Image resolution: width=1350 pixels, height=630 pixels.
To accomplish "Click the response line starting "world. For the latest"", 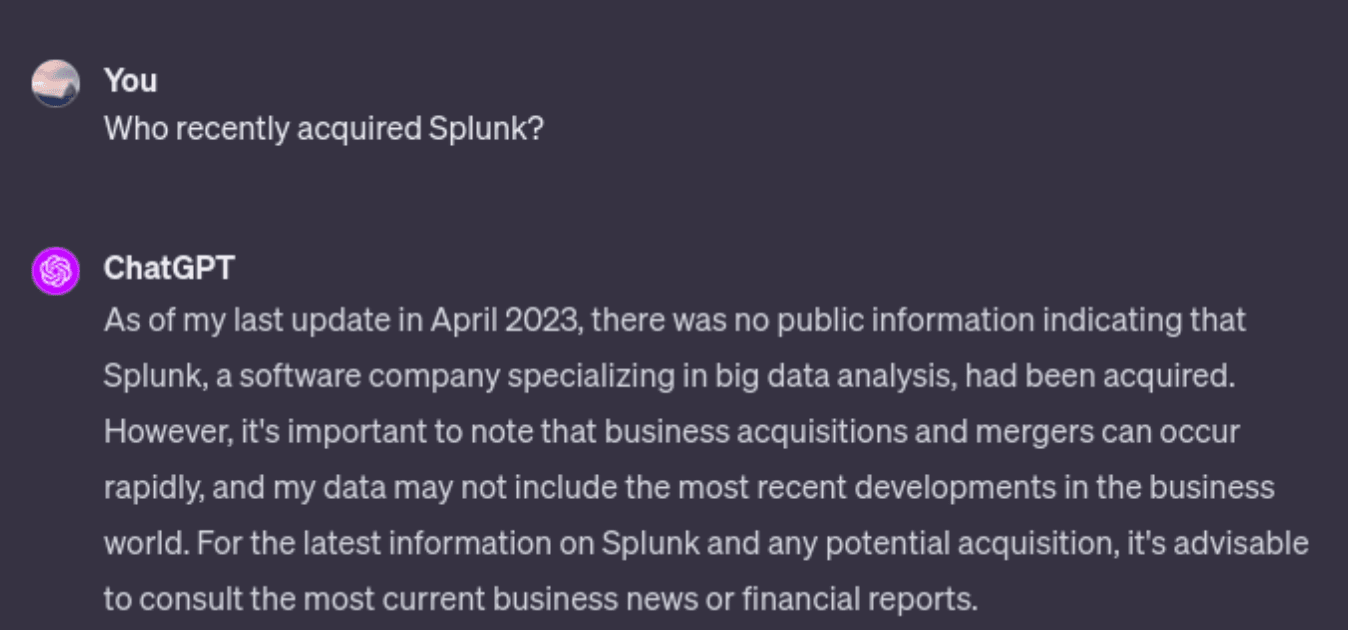I will [x=705, y=544].
